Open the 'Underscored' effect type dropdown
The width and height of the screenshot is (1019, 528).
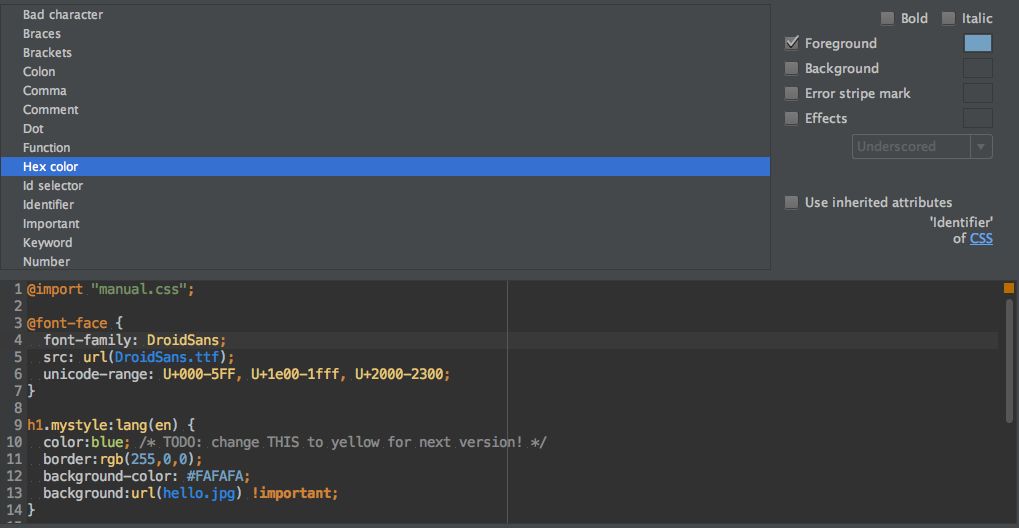(x=922, y=146)
